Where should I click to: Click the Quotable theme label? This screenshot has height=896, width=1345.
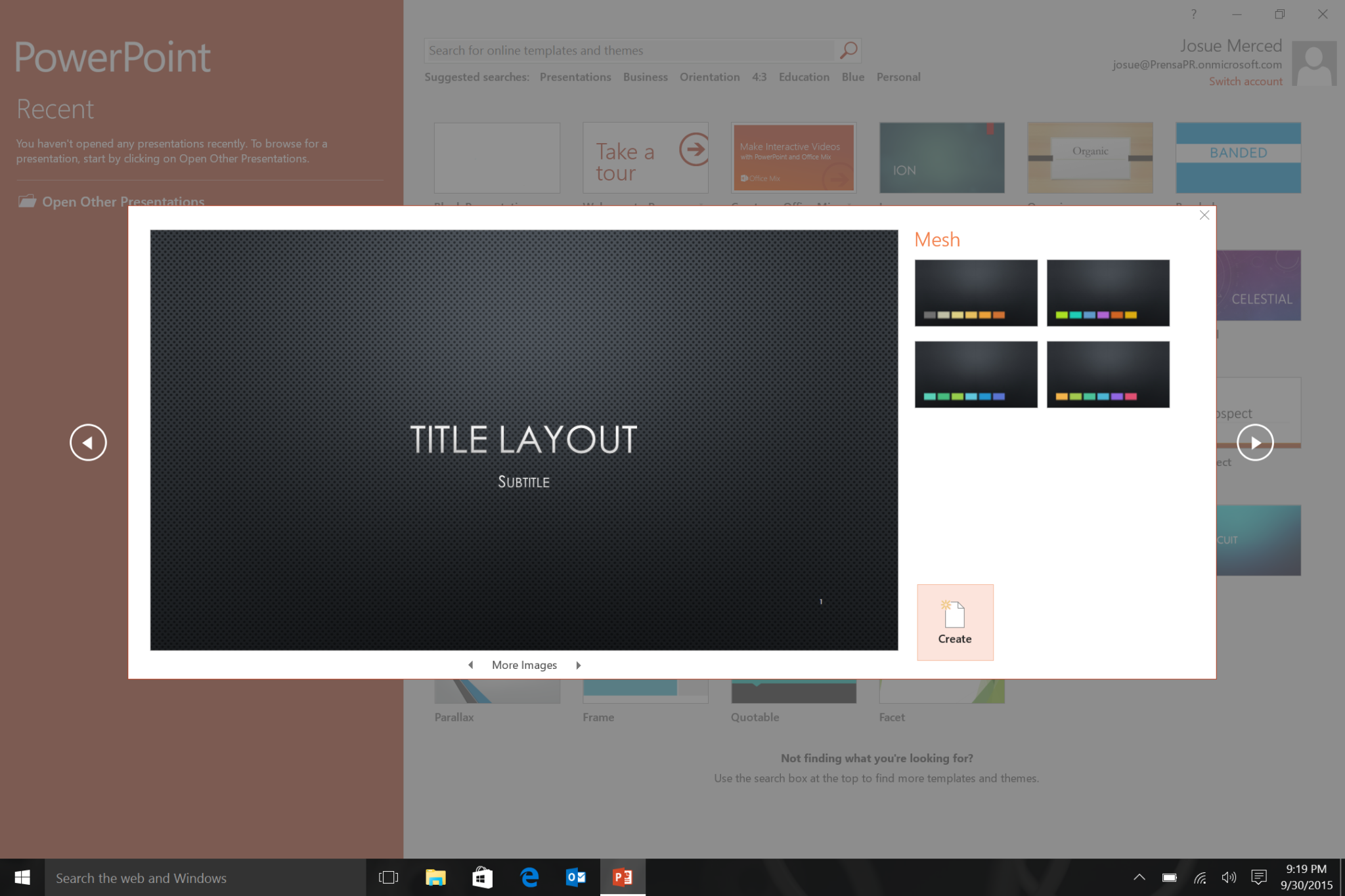pyautogui.click(x=755, y=717)
